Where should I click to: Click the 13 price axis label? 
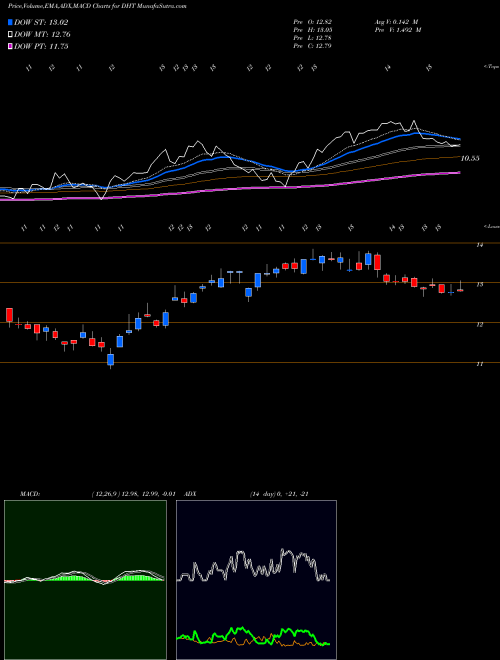pyautogui.click(x=479, y=285)
